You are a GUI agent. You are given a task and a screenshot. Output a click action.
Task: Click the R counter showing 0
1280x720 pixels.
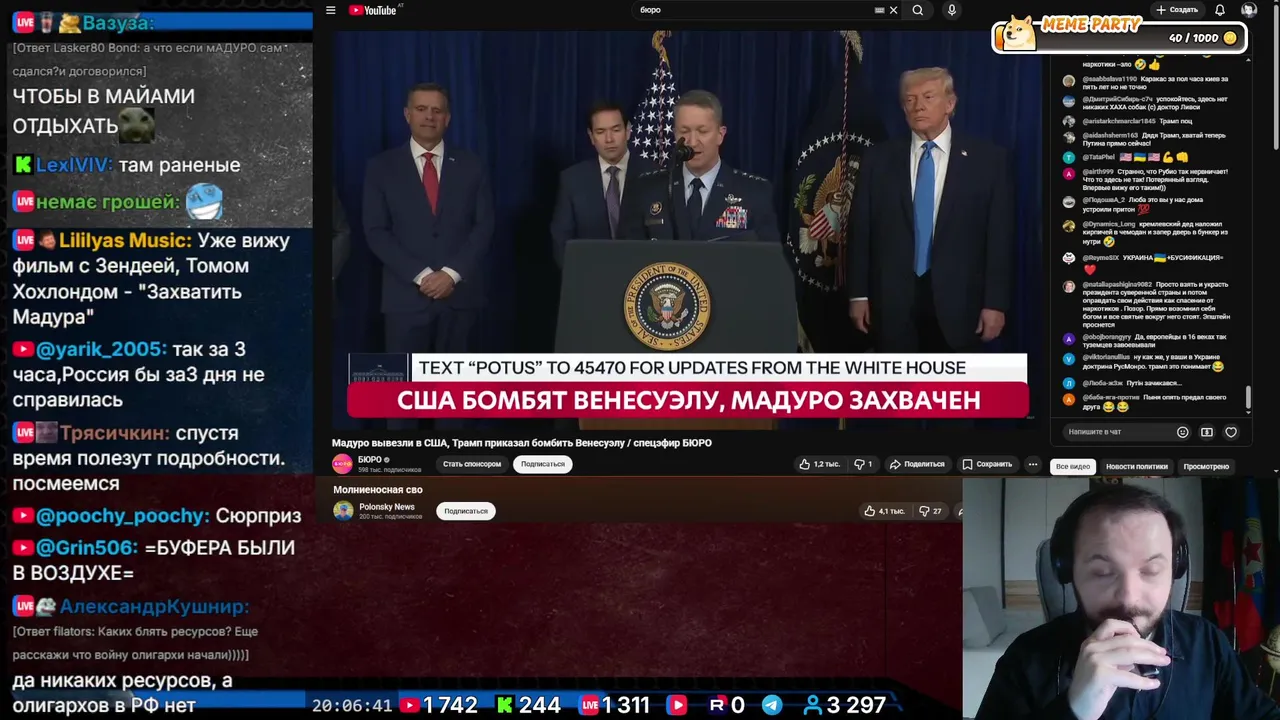coord(727,705)
